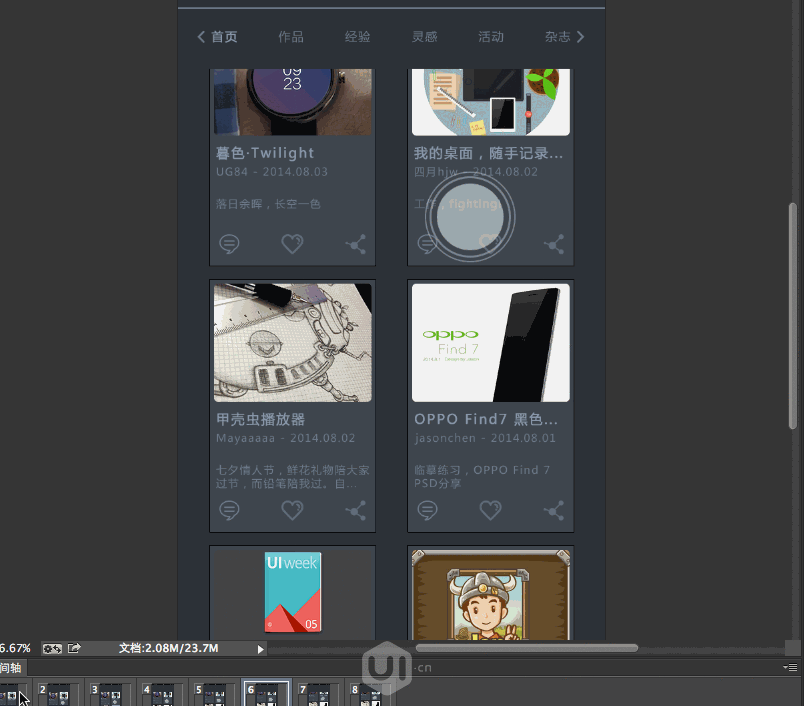Click the share icon on 暮色·Twilight card
This screenshot has width=804, height=706.
click(355, 243)
